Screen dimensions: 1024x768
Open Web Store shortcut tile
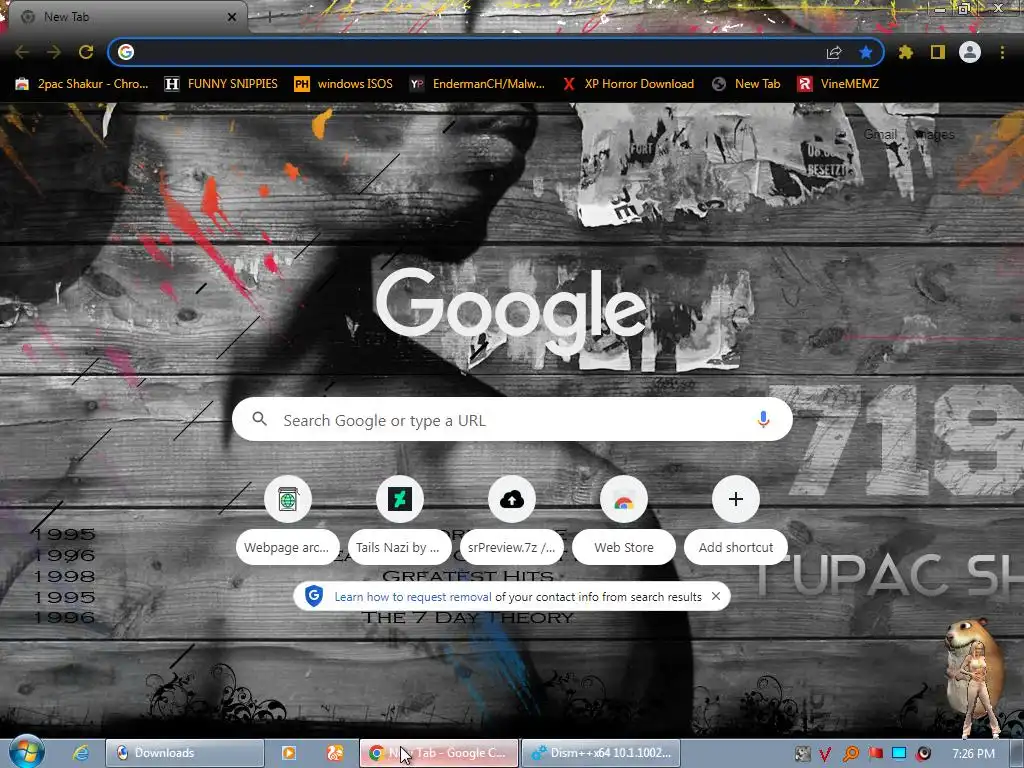624,520
